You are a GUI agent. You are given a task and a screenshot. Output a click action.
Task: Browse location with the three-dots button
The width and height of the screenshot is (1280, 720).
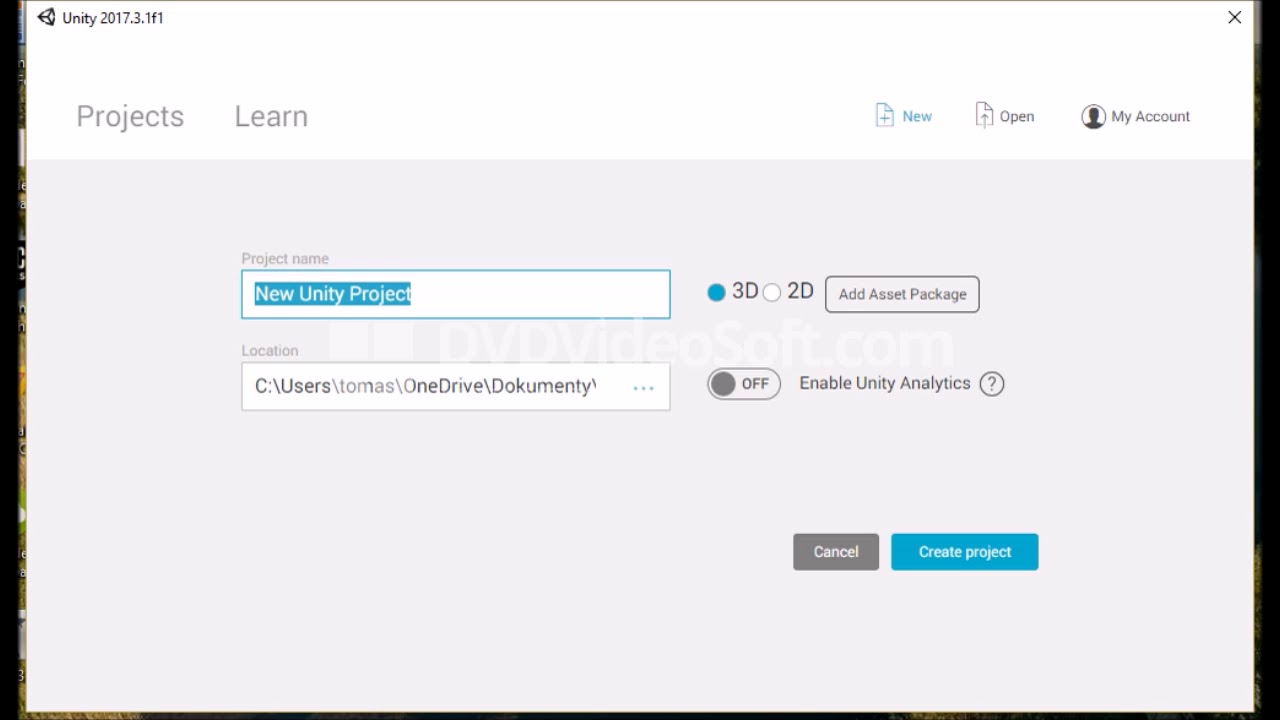click(x=643, y=387)
